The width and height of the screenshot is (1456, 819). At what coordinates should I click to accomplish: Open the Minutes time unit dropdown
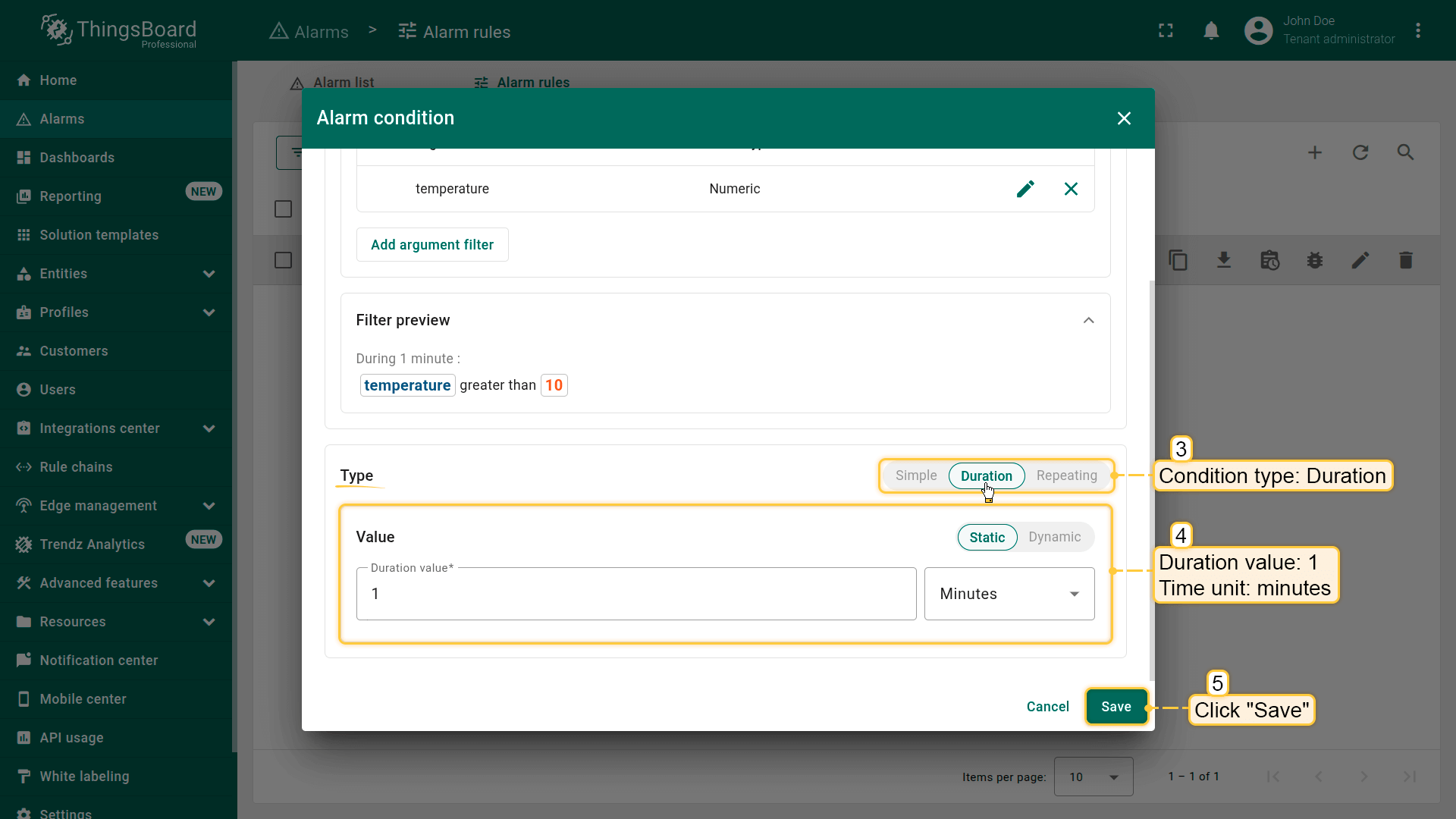point(1009,594)
